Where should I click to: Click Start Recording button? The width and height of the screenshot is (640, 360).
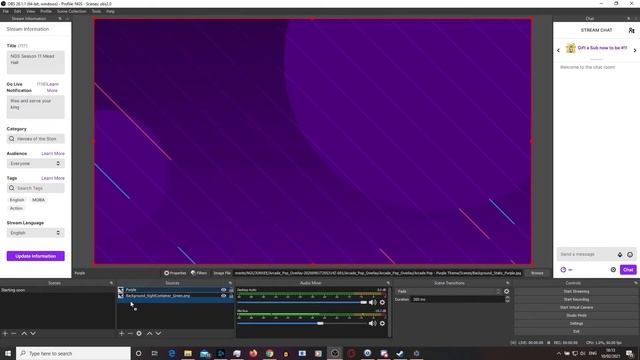(576, 299)
